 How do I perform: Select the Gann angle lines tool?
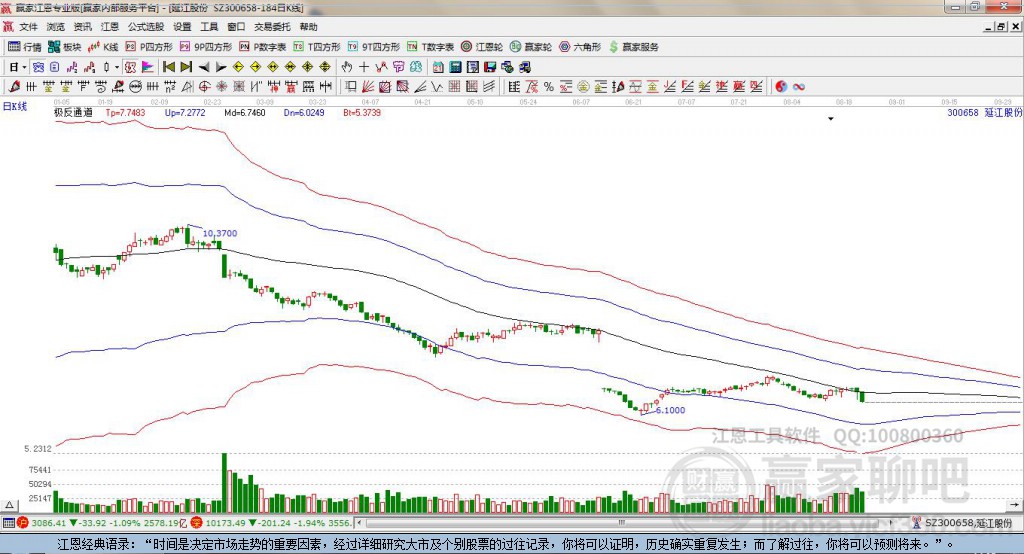(x=420, y=86)
